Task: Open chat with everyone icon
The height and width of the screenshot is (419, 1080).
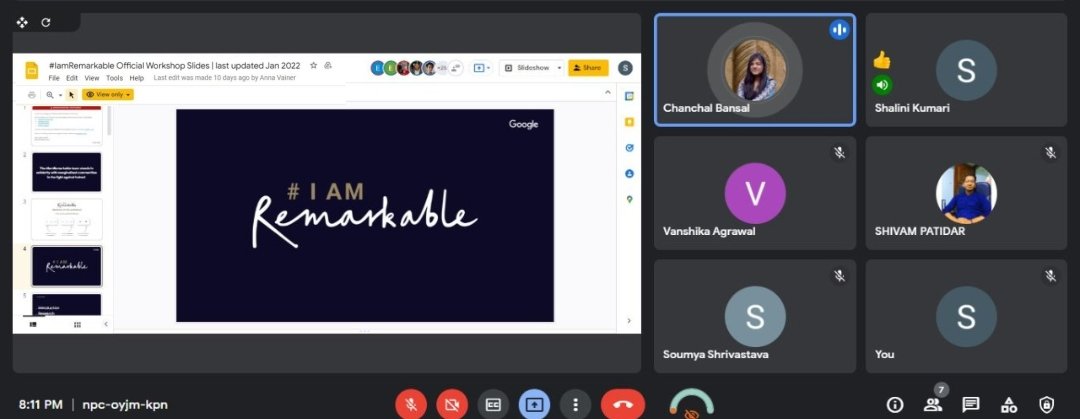Action: [x=971, y=405]
